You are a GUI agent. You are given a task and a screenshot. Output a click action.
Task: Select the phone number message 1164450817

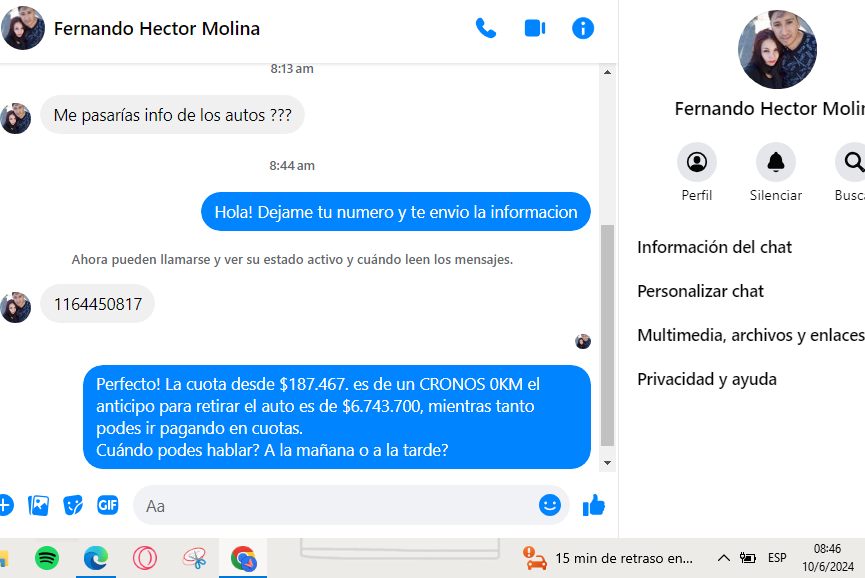coord(98,304)
